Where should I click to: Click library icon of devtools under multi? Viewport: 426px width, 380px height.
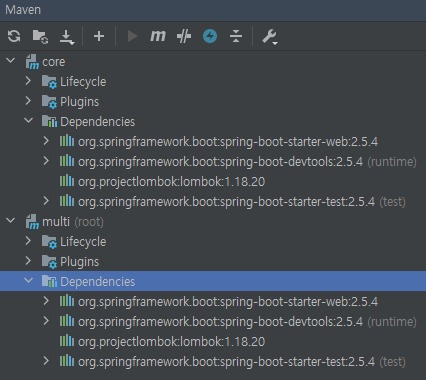click(x=67, y=321)
